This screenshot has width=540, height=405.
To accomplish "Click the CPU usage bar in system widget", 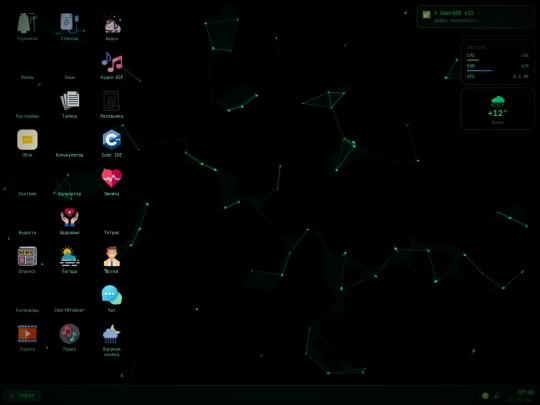I will point(498,60).
